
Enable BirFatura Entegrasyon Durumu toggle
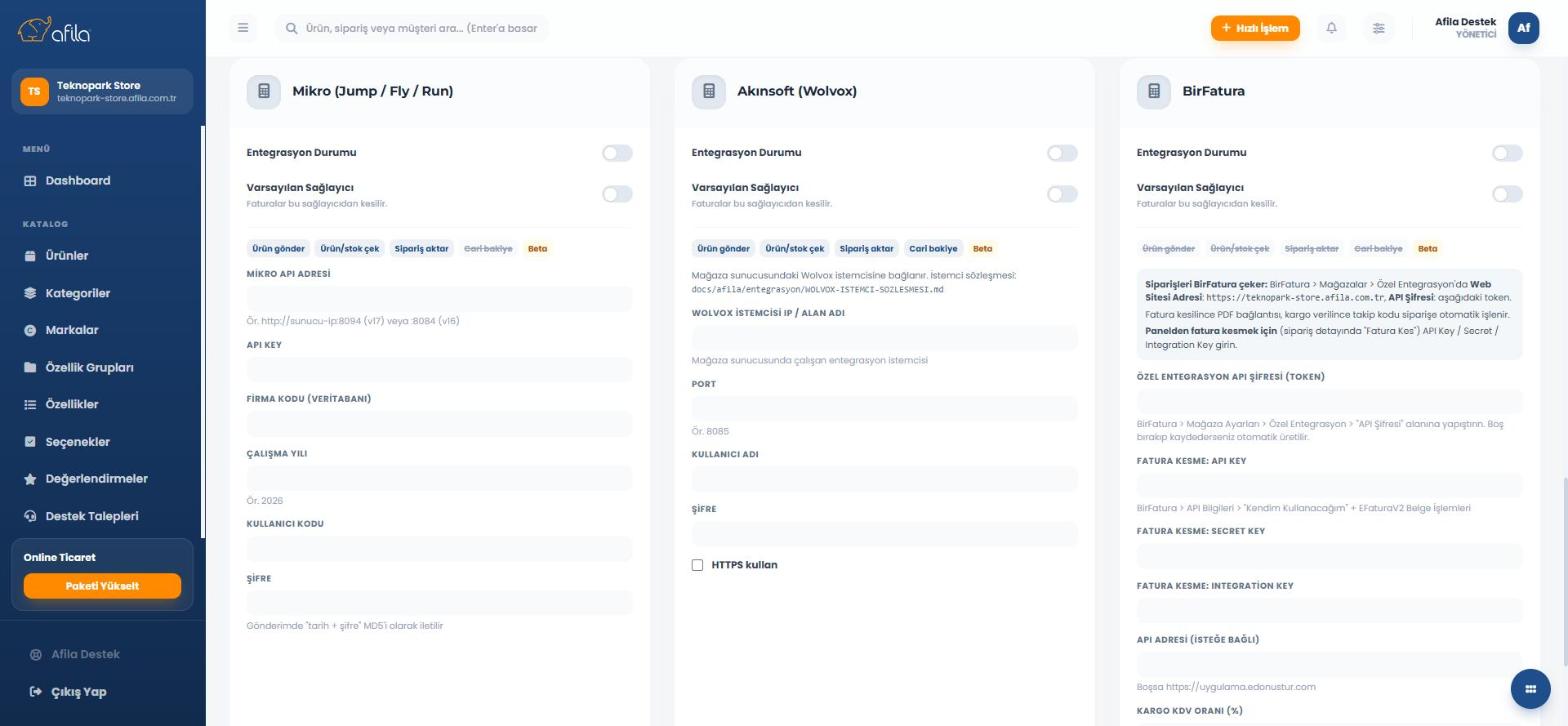(1507, 153)
